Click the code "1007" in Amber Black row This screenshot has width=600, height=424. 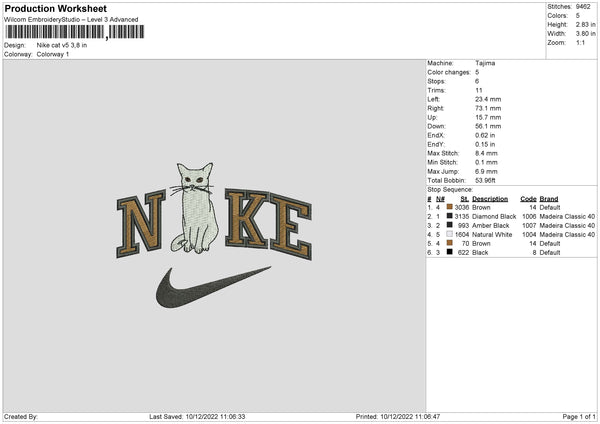pos(529,225)
